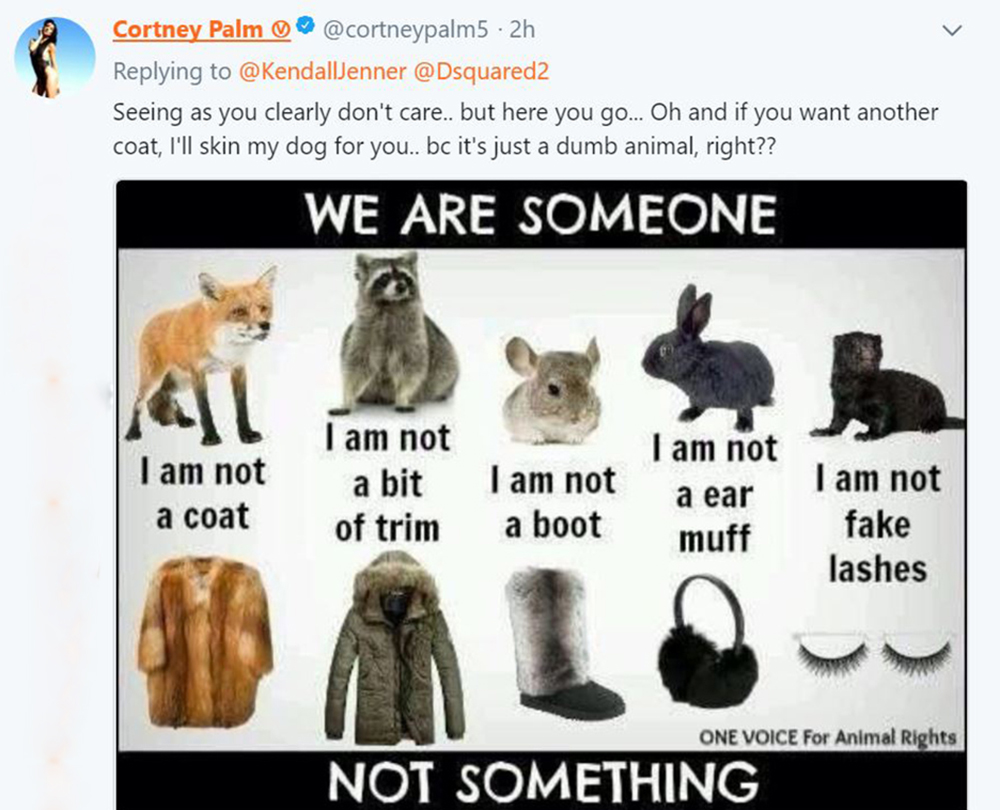Image resolution: width=1000 pixels, height=810 pixels.
Task: Click the red fox picture in the image
Action: [203, 355]
